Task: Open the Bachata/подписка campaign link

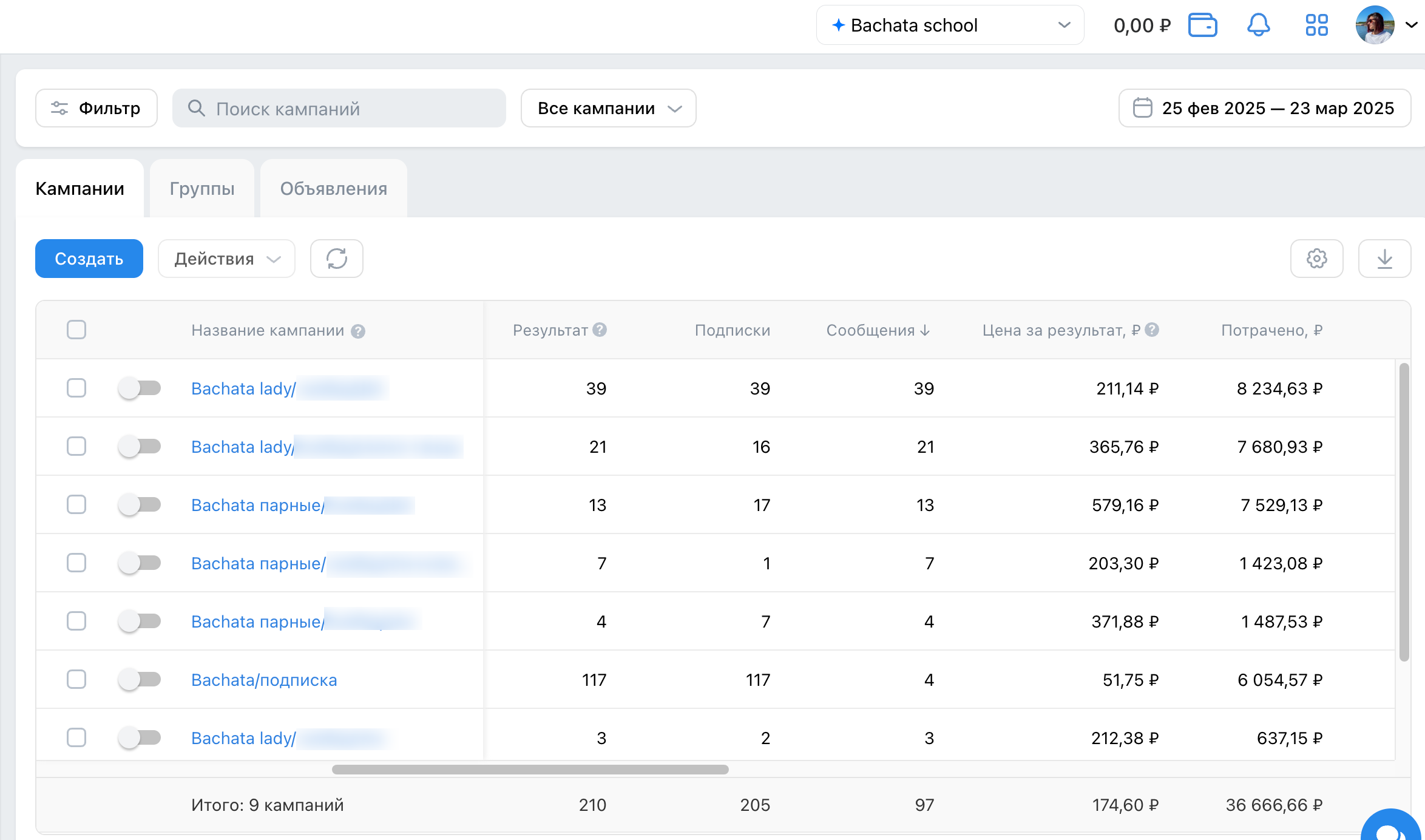Action: pyautogui.click(x=264, y=680)
